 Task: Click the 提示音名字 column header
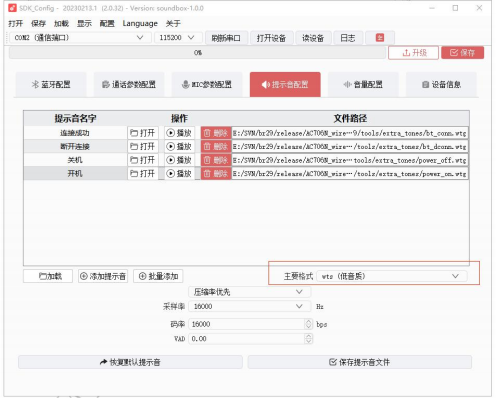(x=75, y=118)
